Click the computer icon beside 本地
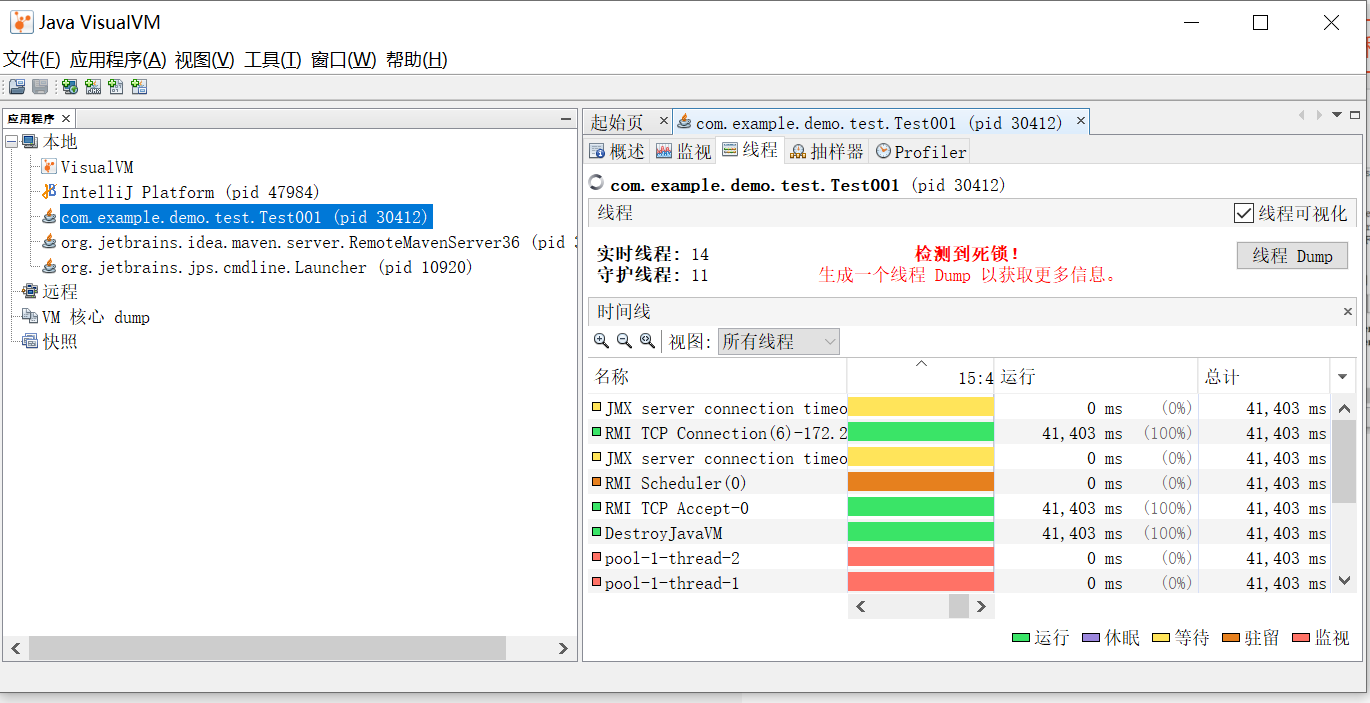1370x703 pixels. point(30,142)
